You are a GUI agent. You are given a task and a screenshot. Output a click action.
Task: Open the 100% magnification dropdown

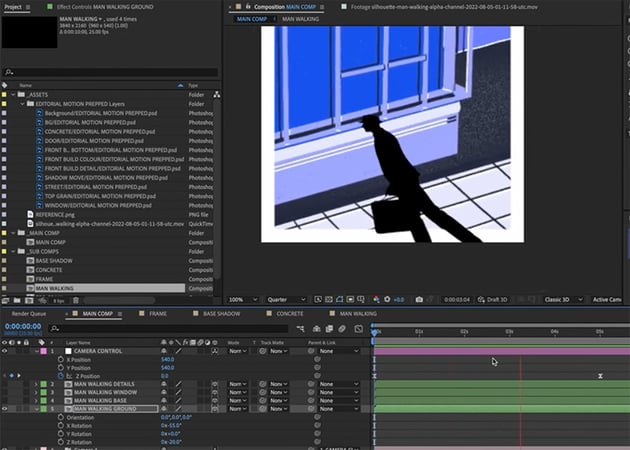tap(241, 299)
